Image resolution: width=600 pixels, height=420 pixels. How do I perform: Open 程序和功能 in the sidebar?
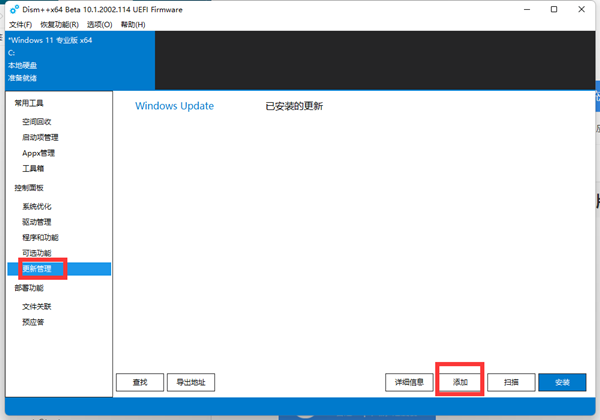[40, 238]
